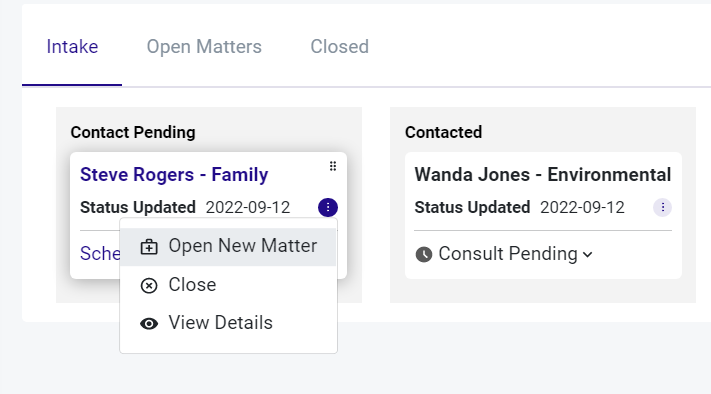Click the briefcase icon beside Open New Matter

click(149, 247)
